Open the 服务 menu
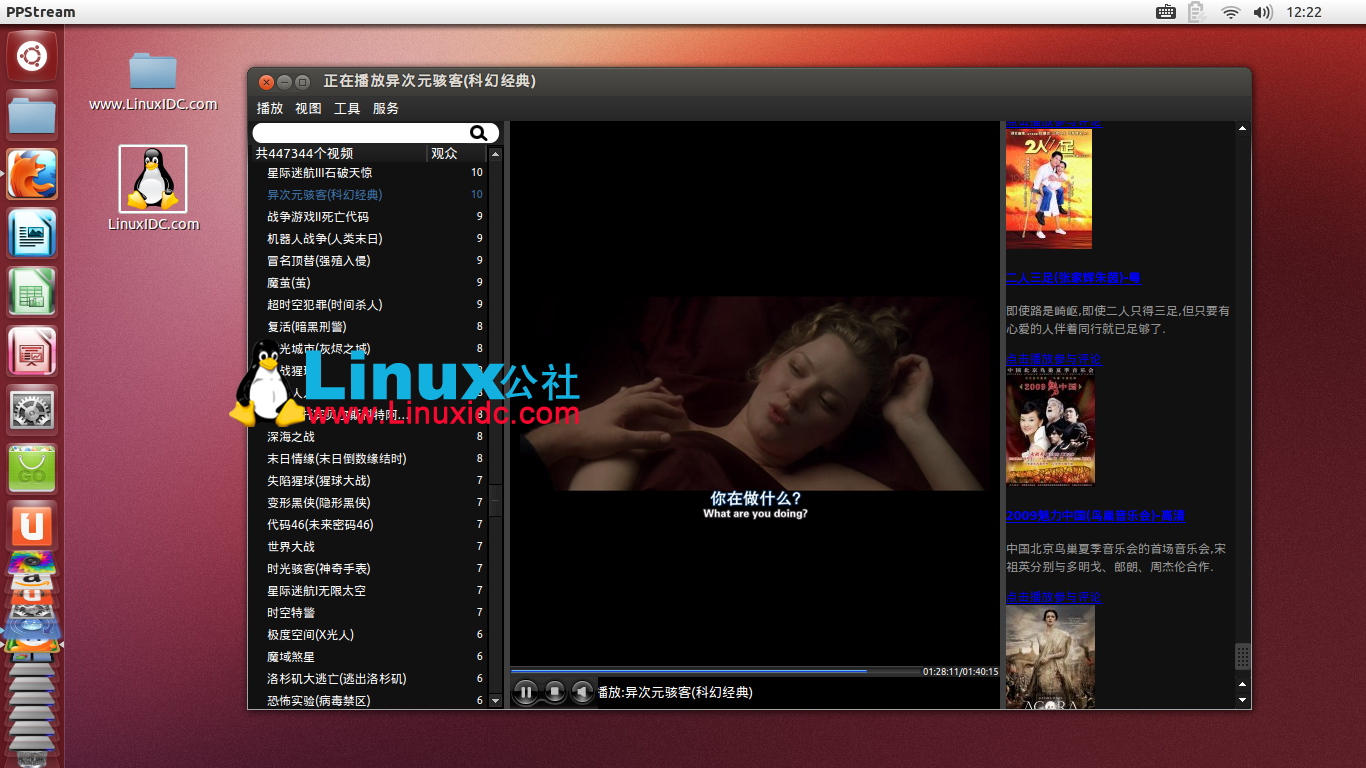Image resolution: width=1366 pixels, height=768 pixels. [x=385, y=108]
